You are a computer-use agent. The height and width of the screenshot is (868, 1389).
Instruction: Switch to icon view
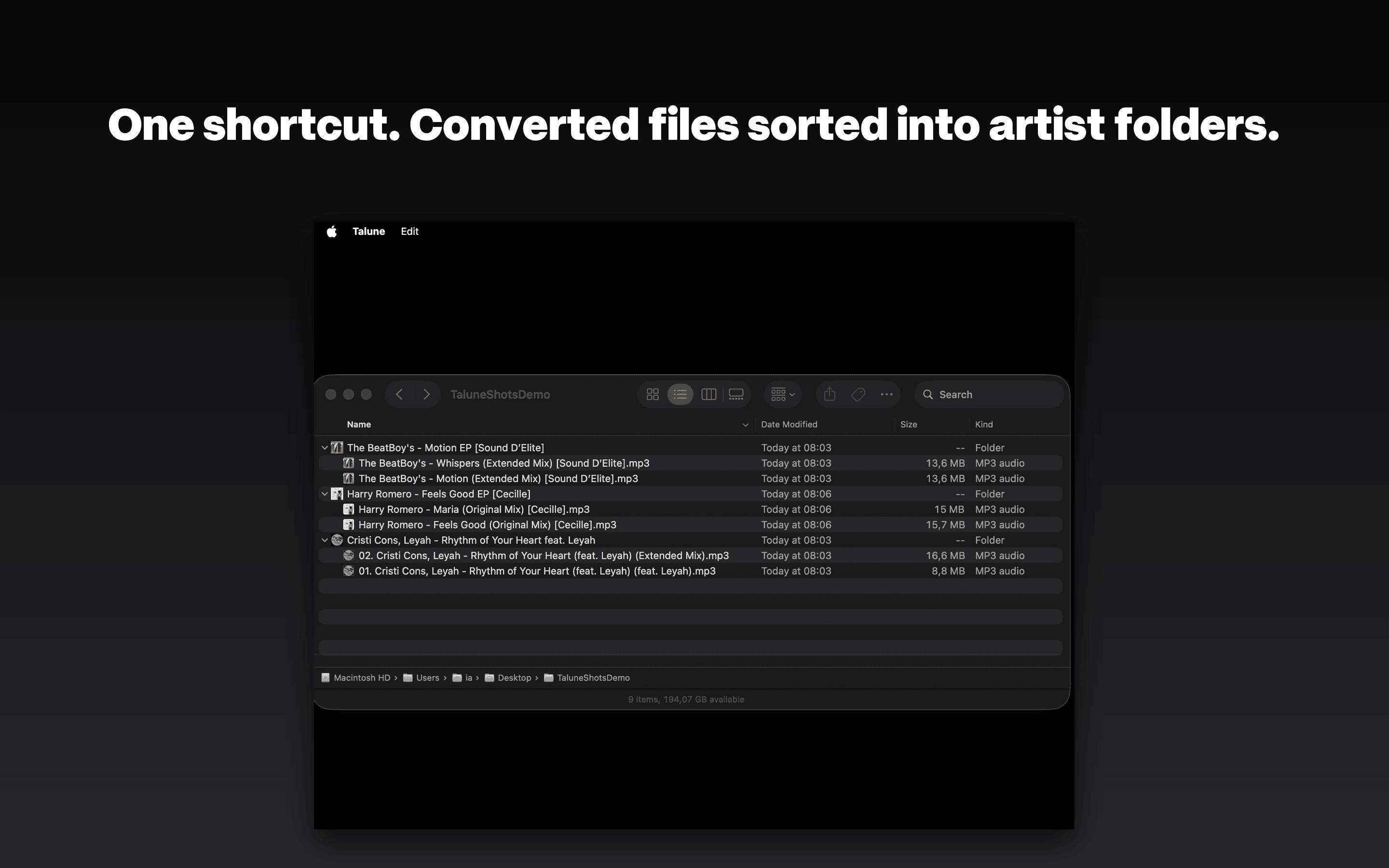(653, 394)
